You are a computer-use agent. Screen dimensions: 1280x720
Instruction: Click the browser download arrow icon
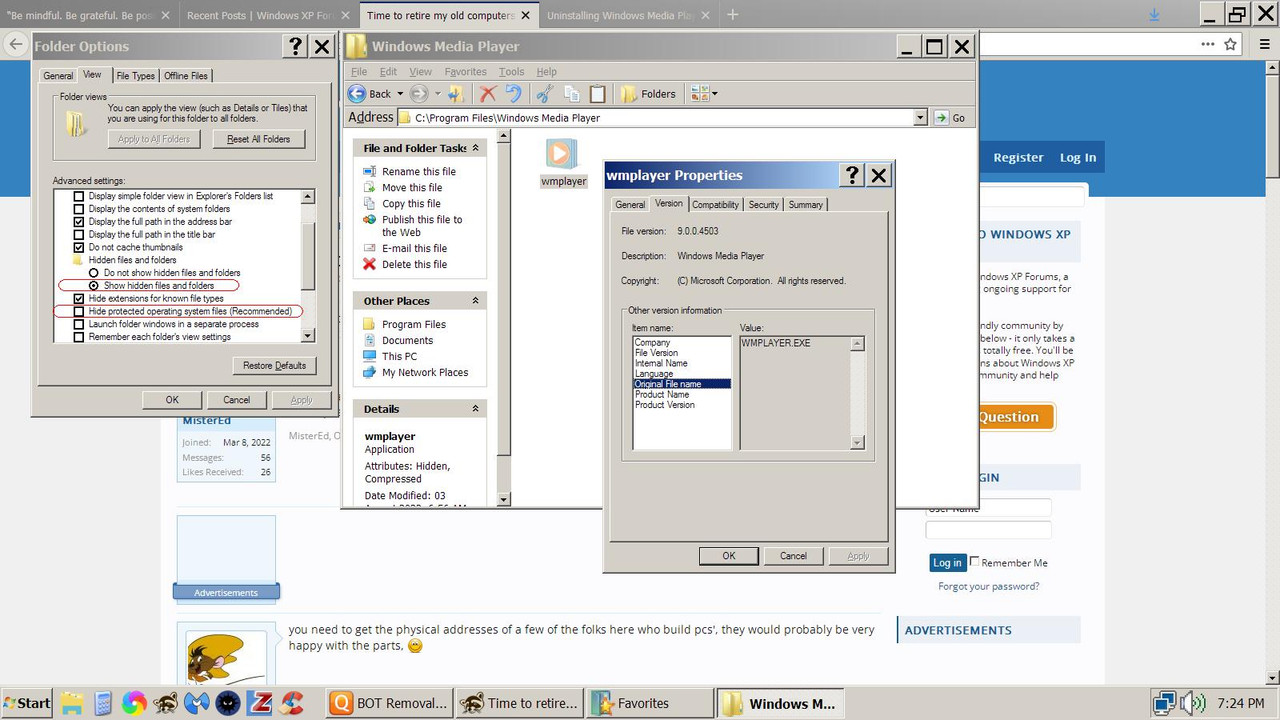click(x=1155, y=15)
